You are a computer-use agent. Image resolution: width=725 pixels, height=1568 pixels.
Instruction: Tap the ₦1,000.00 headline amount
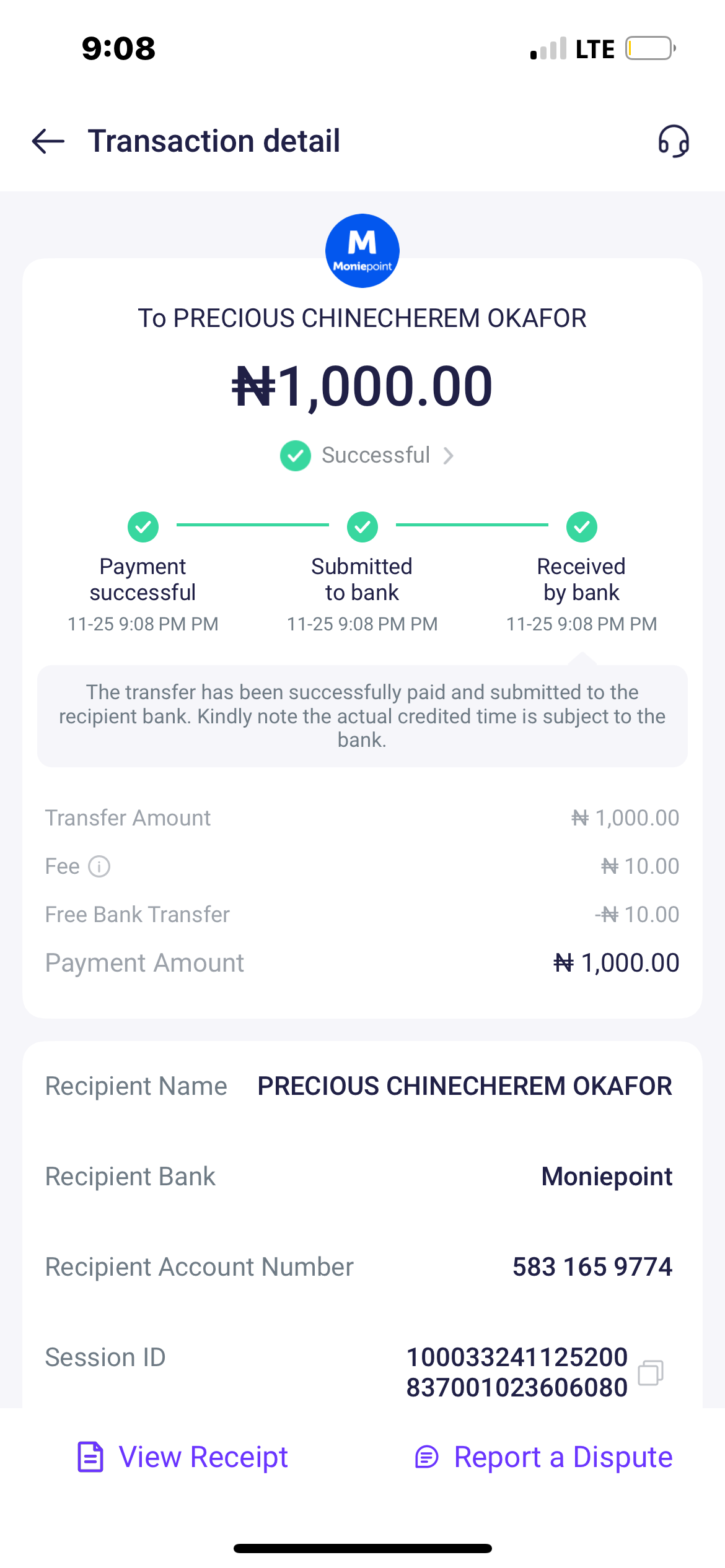click(362, 386)
